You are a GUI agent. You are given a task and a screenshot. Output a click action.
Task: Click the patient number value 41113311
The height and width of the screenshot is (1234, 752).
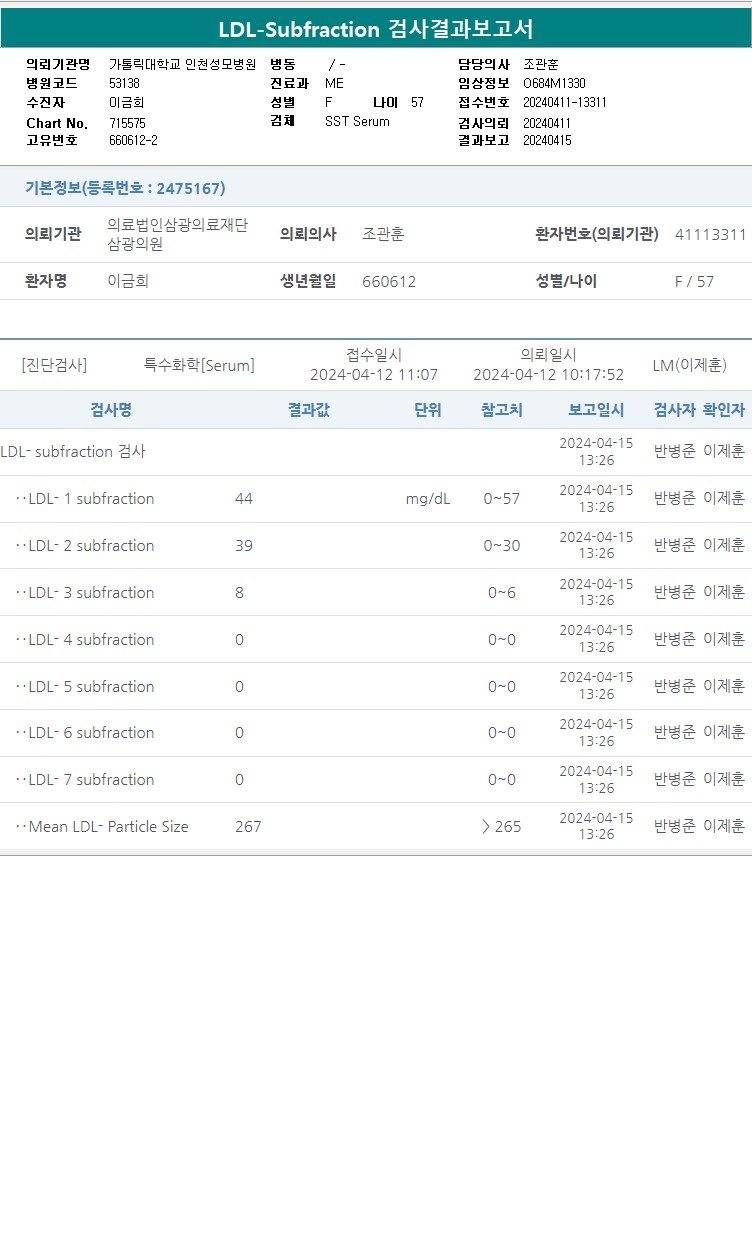[711, 234]
